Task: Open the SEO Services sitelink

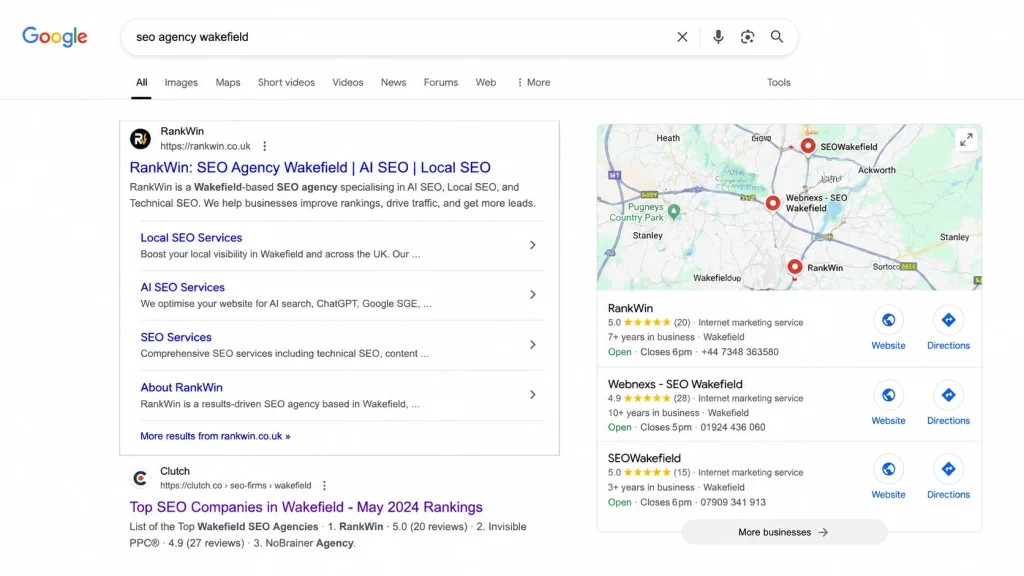Action: [176, 337]
